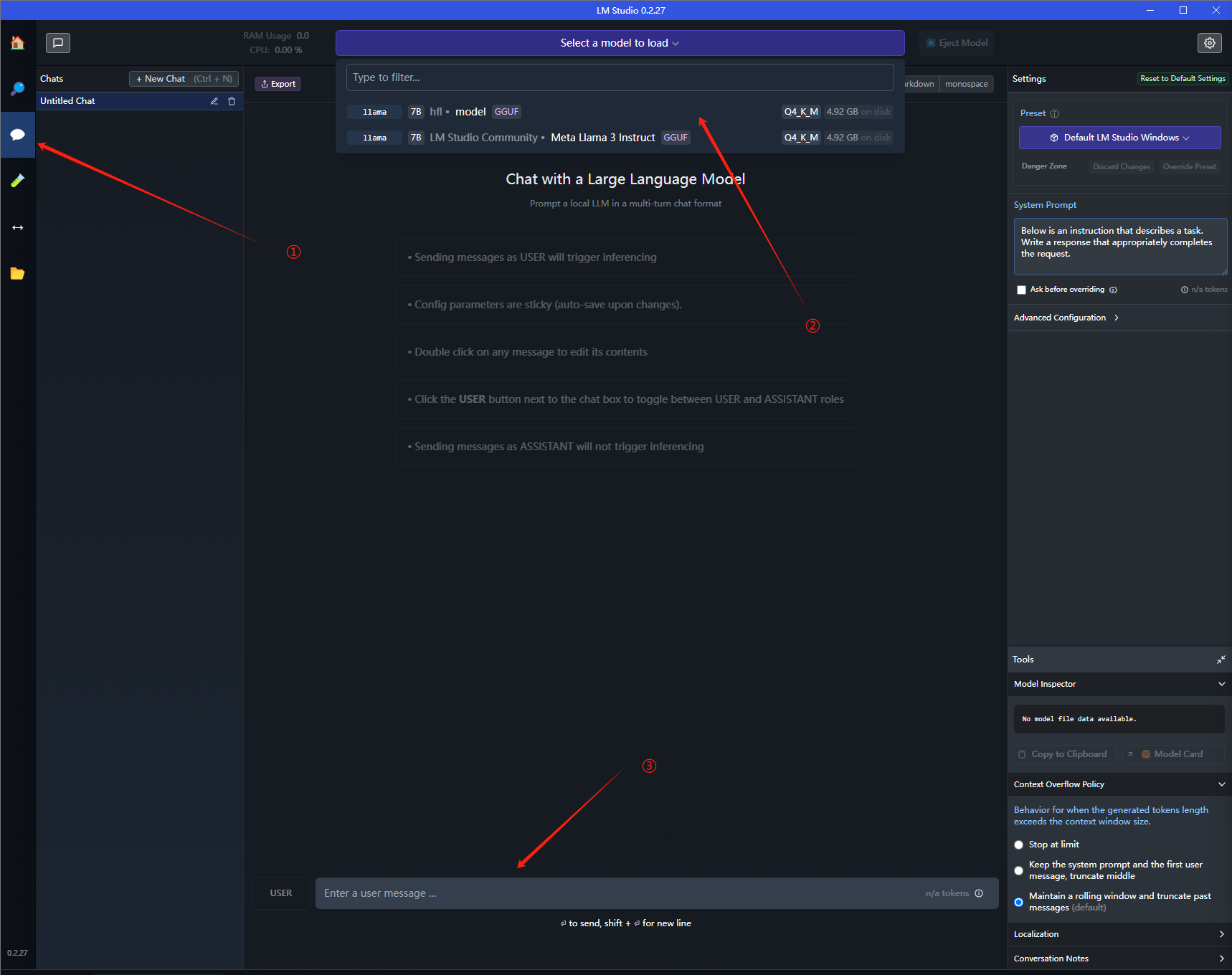The image size is (1232, 975).
Task: Choose the hfl model GGUF entry
Action: (x=620, y=112)
